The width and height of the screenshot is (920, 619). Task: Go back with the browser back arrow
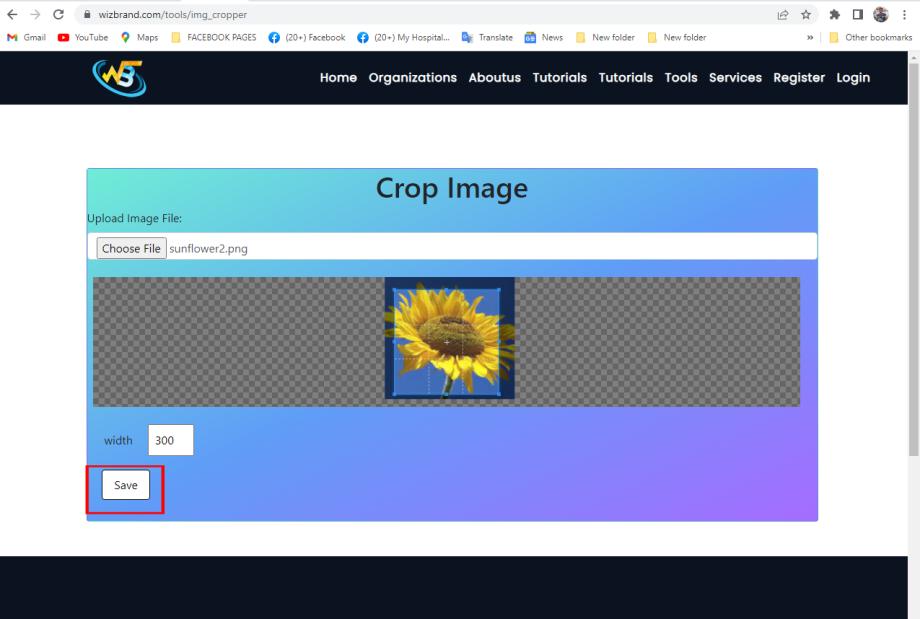[12, 15]
